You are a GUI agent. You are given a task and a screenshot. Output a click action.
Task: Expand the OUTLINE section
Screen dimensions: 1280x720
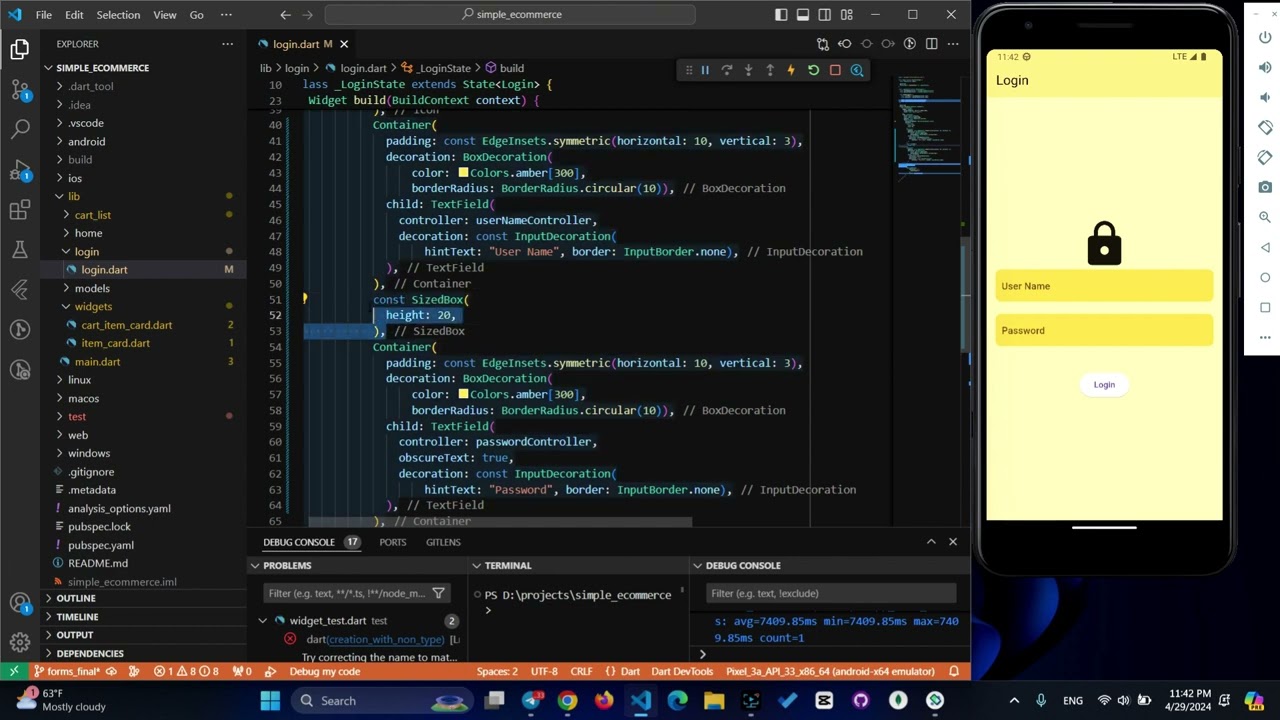(76, 598)
